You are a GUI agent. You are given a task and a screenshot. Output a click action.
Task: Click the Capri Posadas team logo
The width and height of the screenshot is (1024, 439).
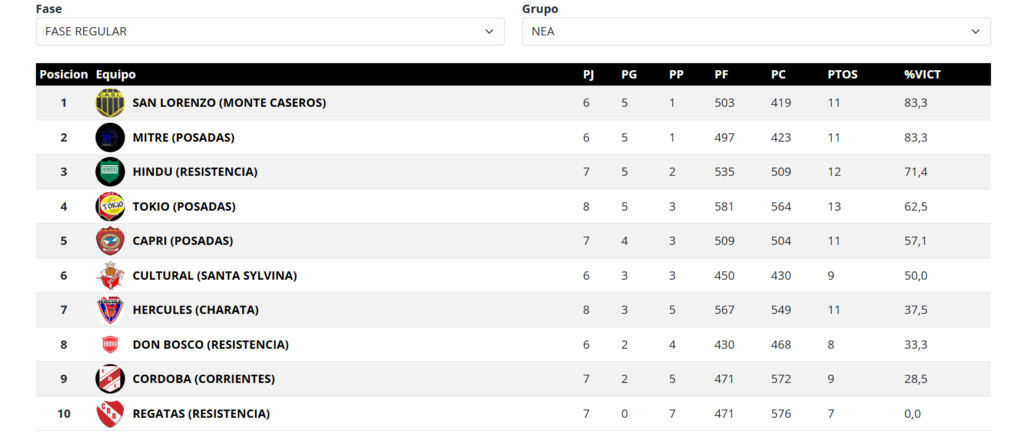coord(109,241)
